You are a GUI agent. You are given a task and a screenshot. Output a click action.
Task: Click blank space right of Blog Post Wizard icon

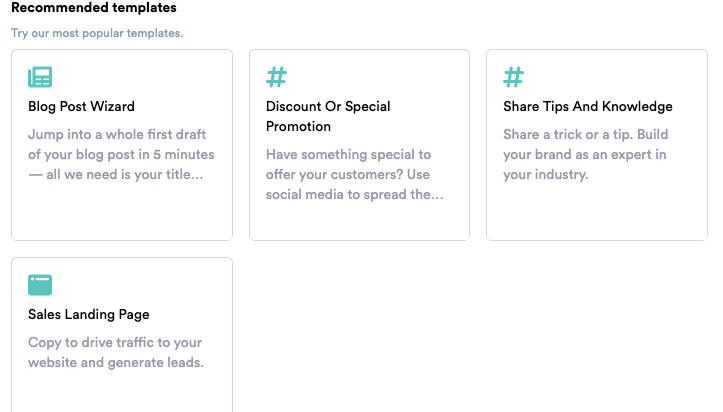point(140,77)
